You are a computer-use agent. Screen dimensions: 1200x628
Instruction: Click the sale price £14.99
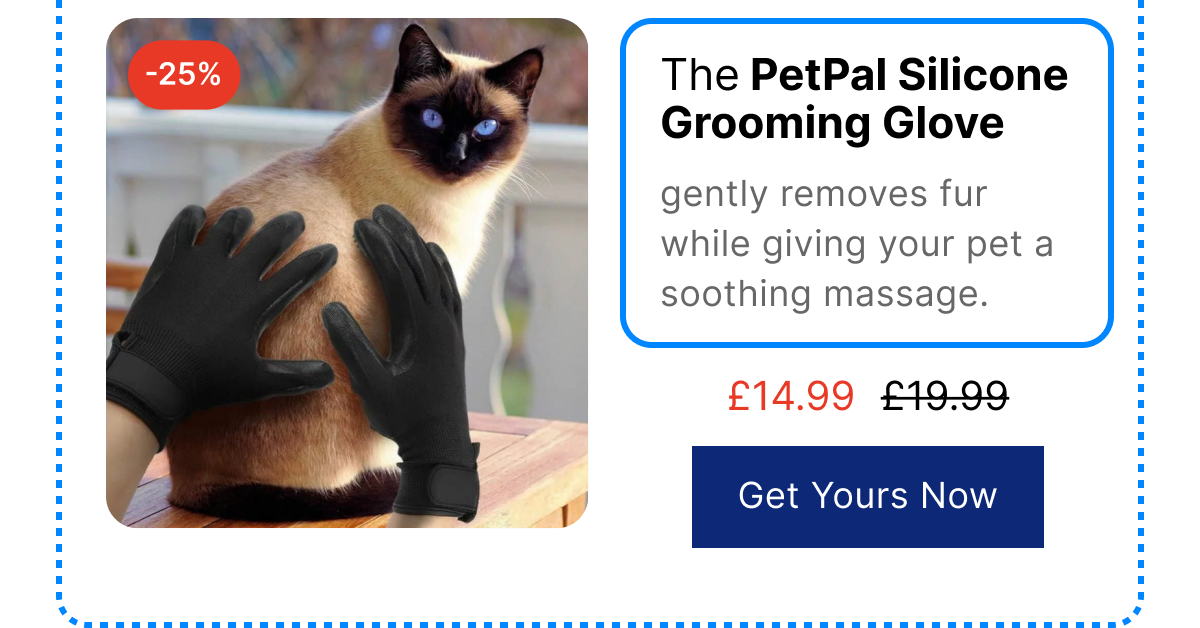(791, 396)
